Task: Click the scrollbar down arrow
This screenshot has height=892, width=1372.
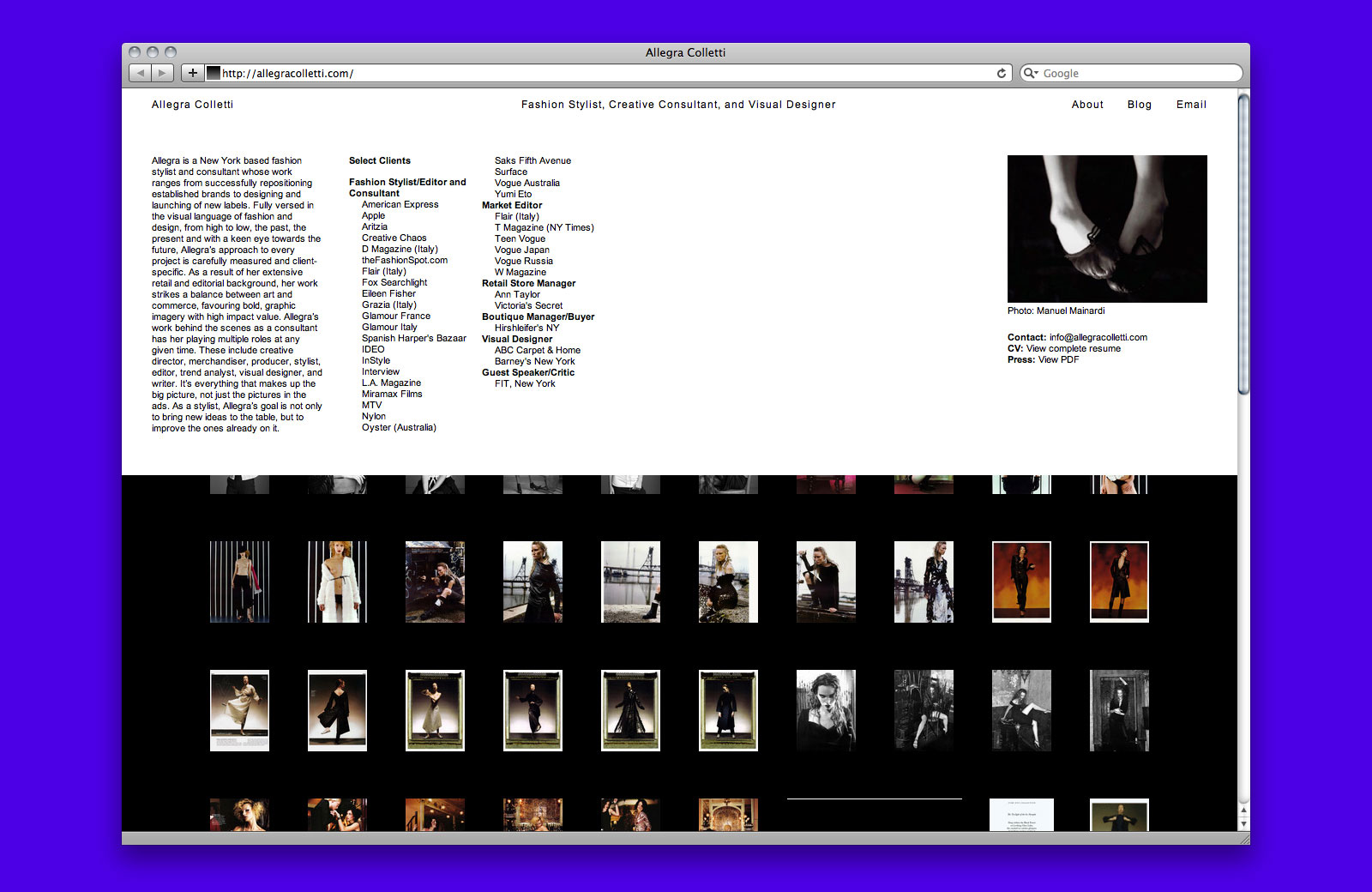Action: point(1243,824)
